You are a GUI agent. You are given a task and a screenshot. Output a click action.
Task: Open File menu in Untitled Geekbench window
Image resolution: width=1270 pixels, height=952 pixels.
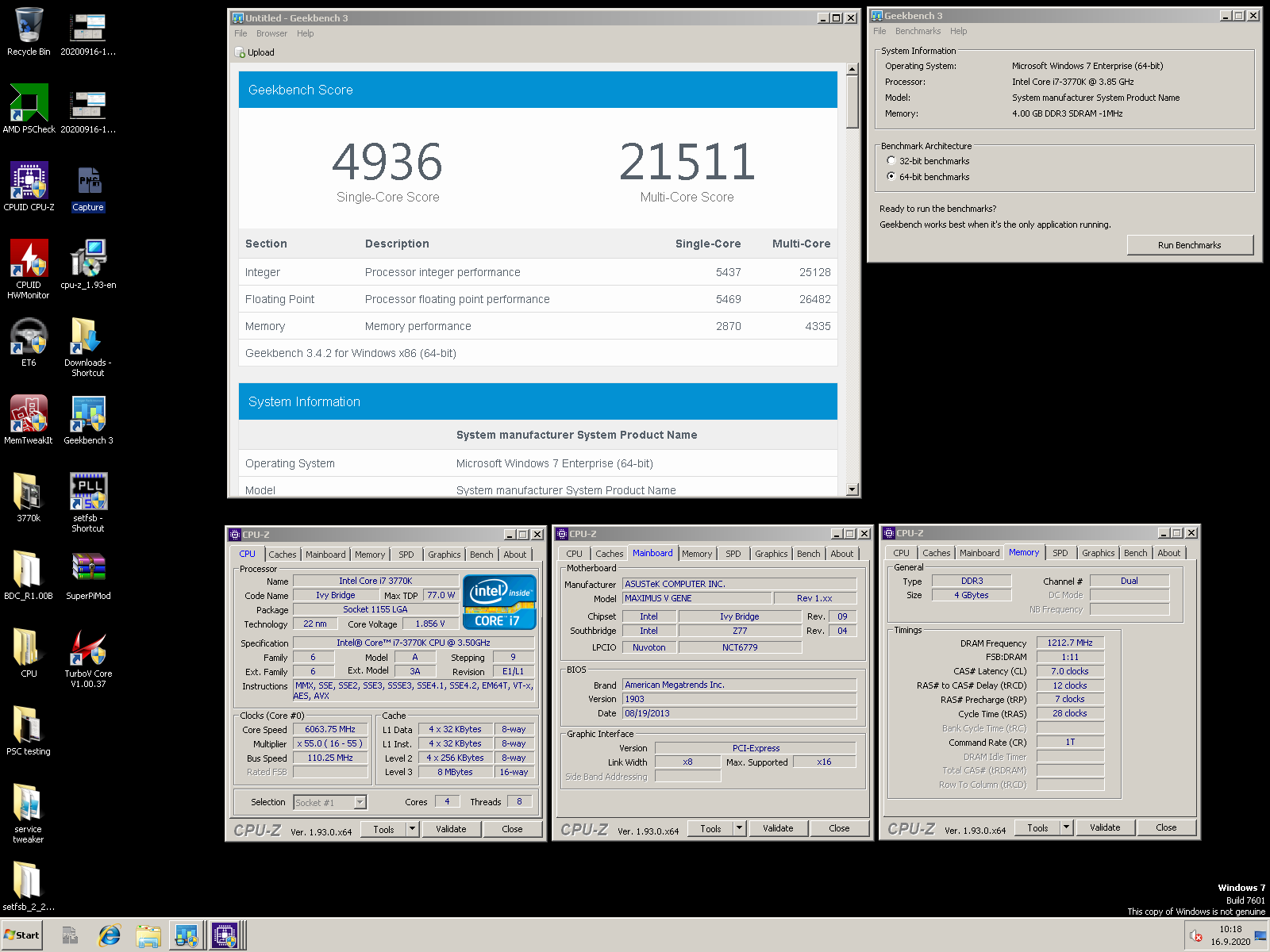[x=241, y=33]
